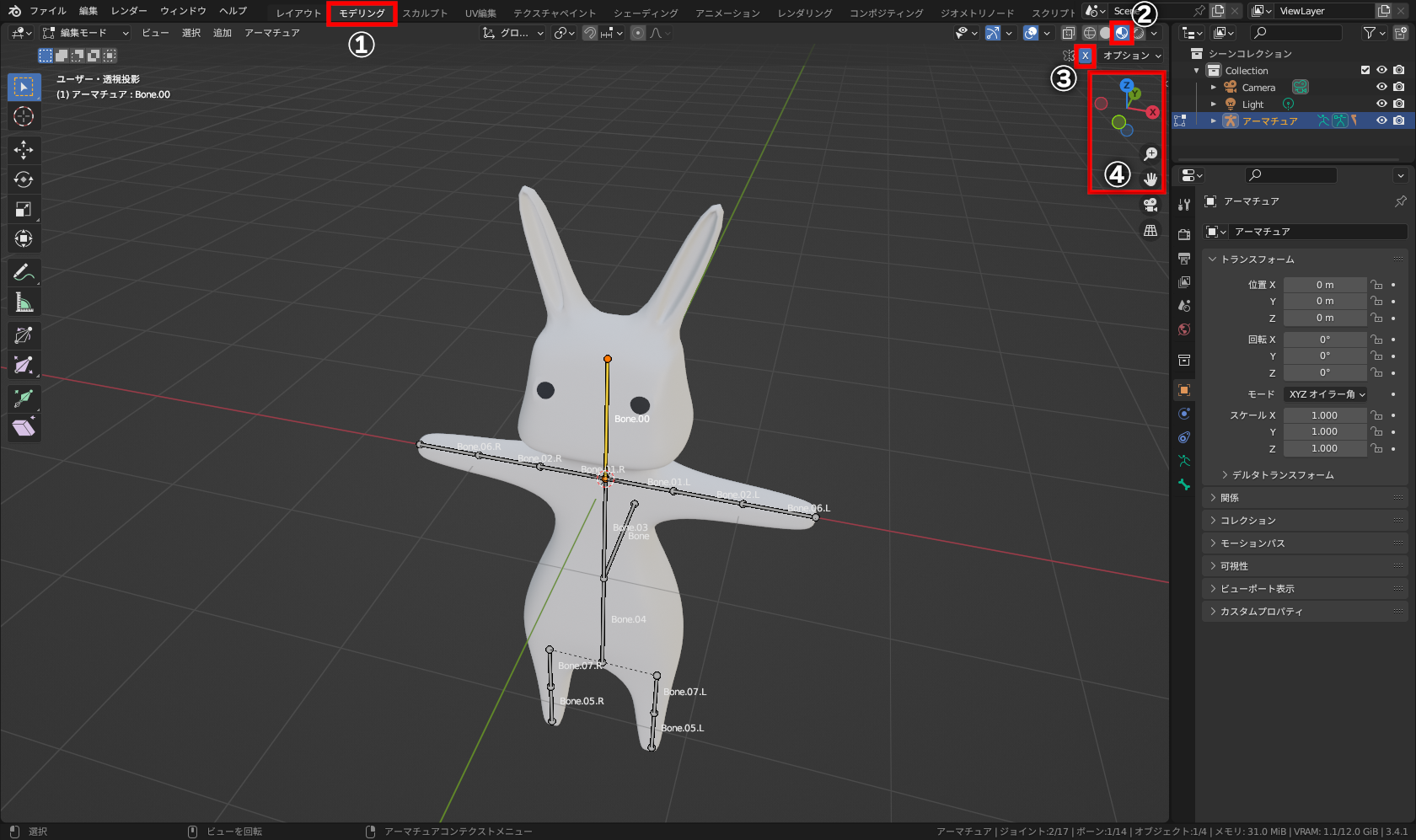Viewport: 1416px width, 840px height.
Task: Select the Measure tool
Action: tap(24, 302)
